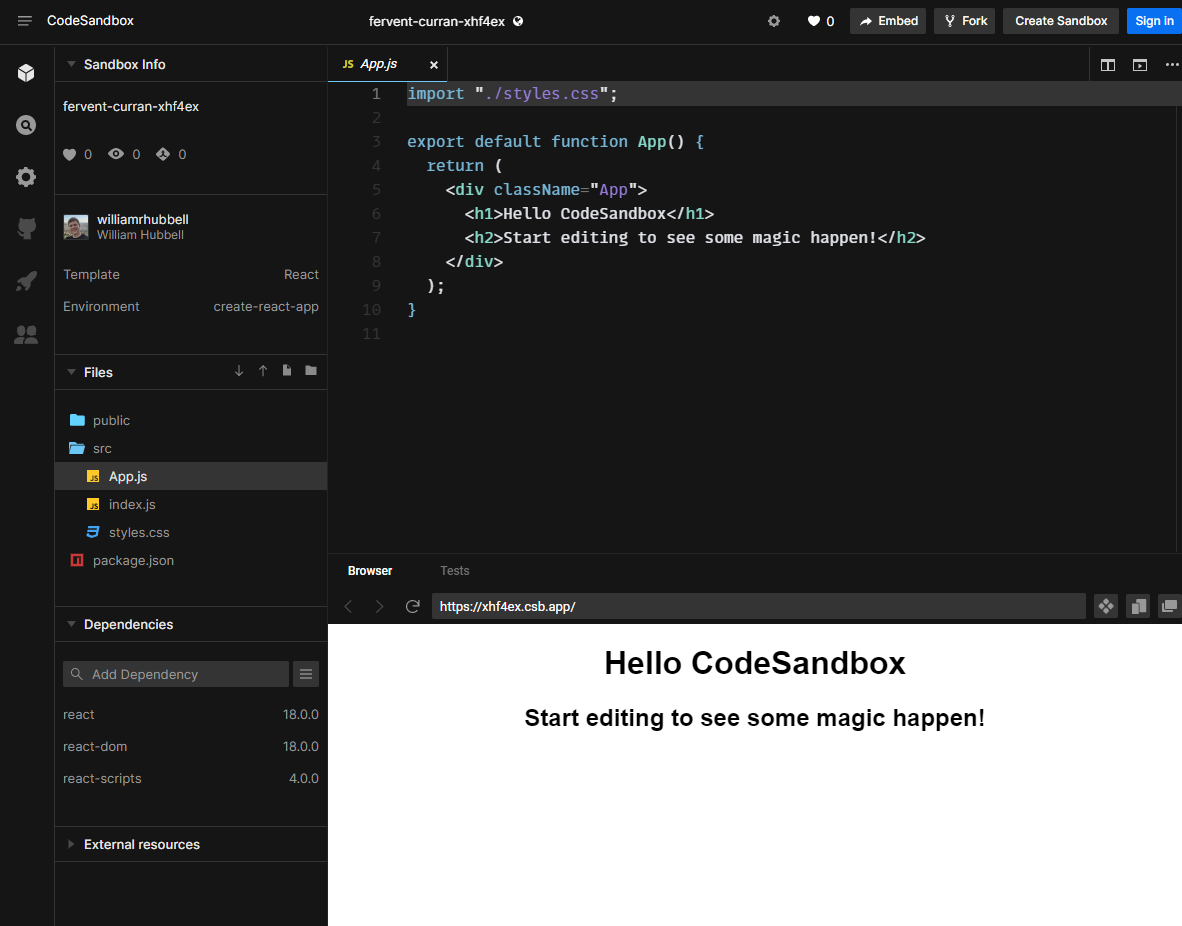Click the globe privacy icon beside sandbox name
The height and width of the screenshot is (926, 1182).
pos(518,21)
